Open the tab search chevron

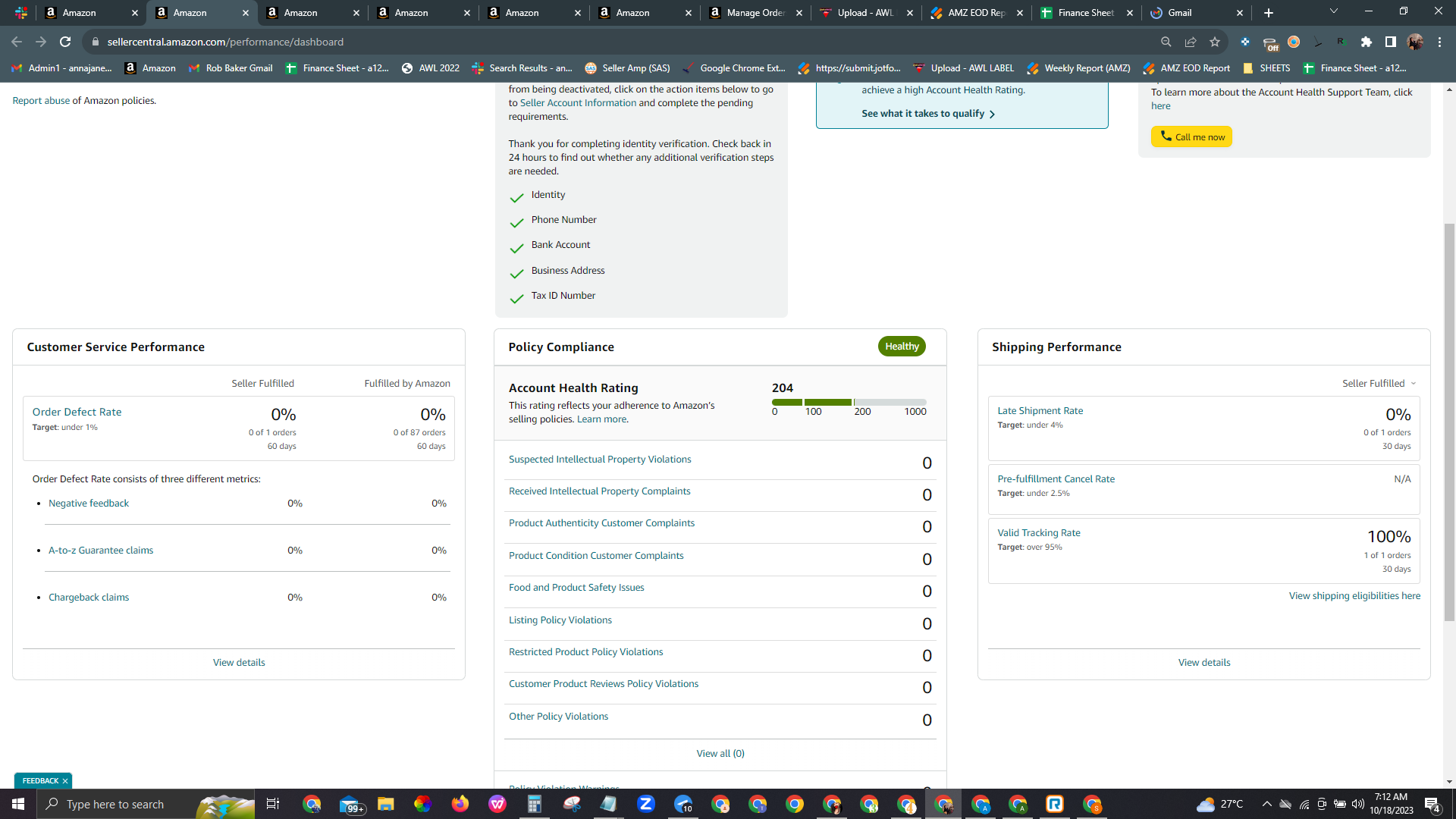coord(1334,11)
